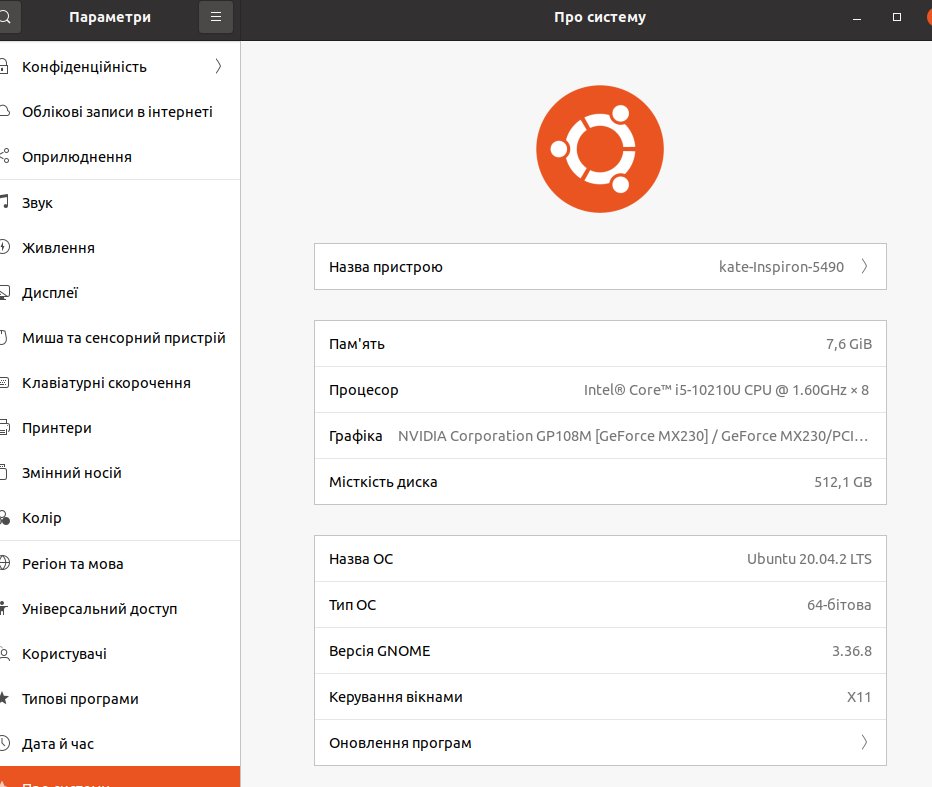Open Конфіденційність settings
932x787 pixels.
click(120, 66)
